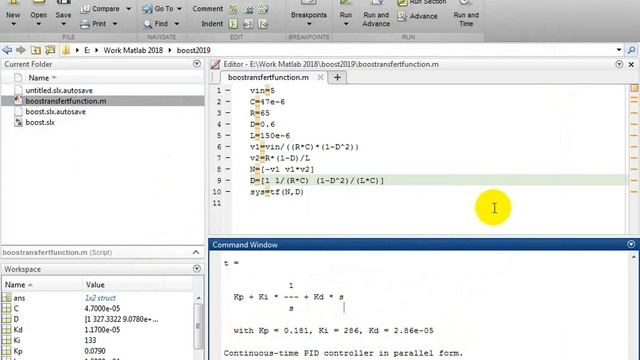The width and height of the screenshot is (640, 360).
Task: Collapse the file details panel chevron
Action: [x=196, y=252]
